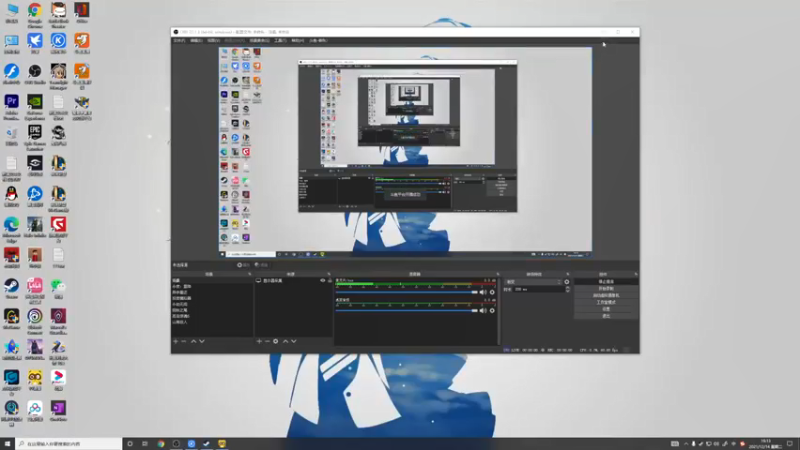Add a new scene with the Scenes plus icon
800x450 pixels.
(x=176, y=341)
